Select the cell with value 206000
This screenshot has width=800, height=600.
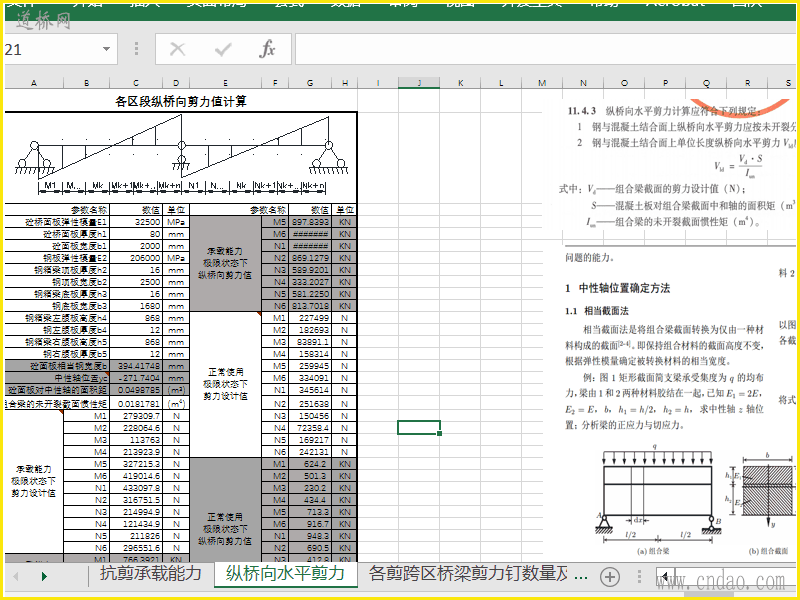pos(136,258)
